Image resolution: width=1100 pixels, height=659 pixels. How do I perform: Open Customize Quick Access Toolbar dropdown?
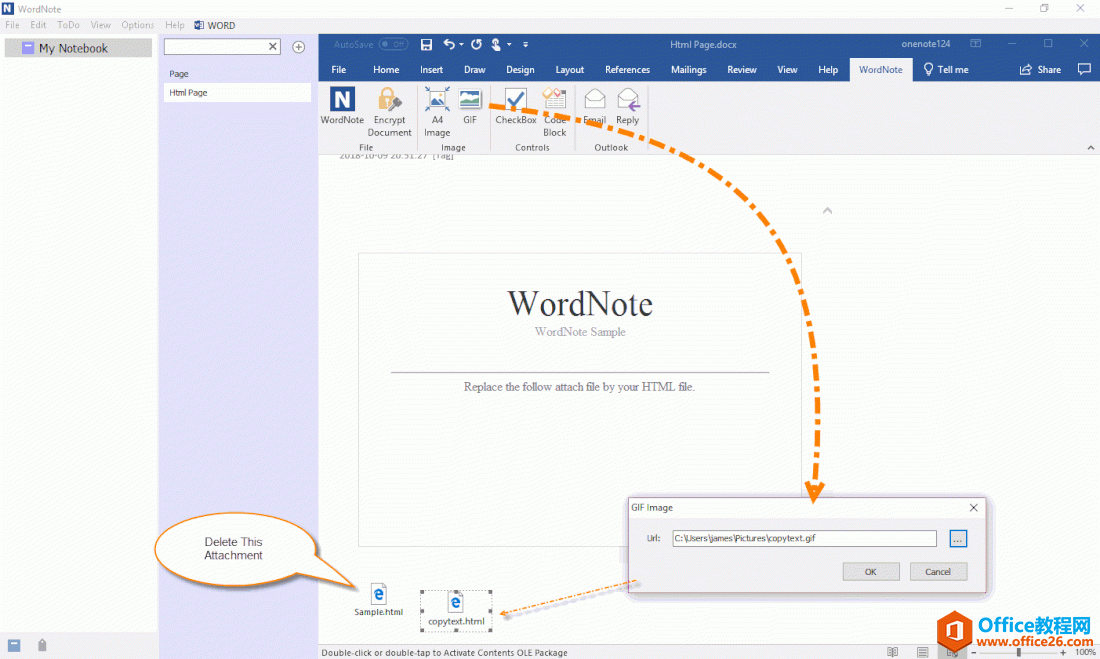pos(526,45)
